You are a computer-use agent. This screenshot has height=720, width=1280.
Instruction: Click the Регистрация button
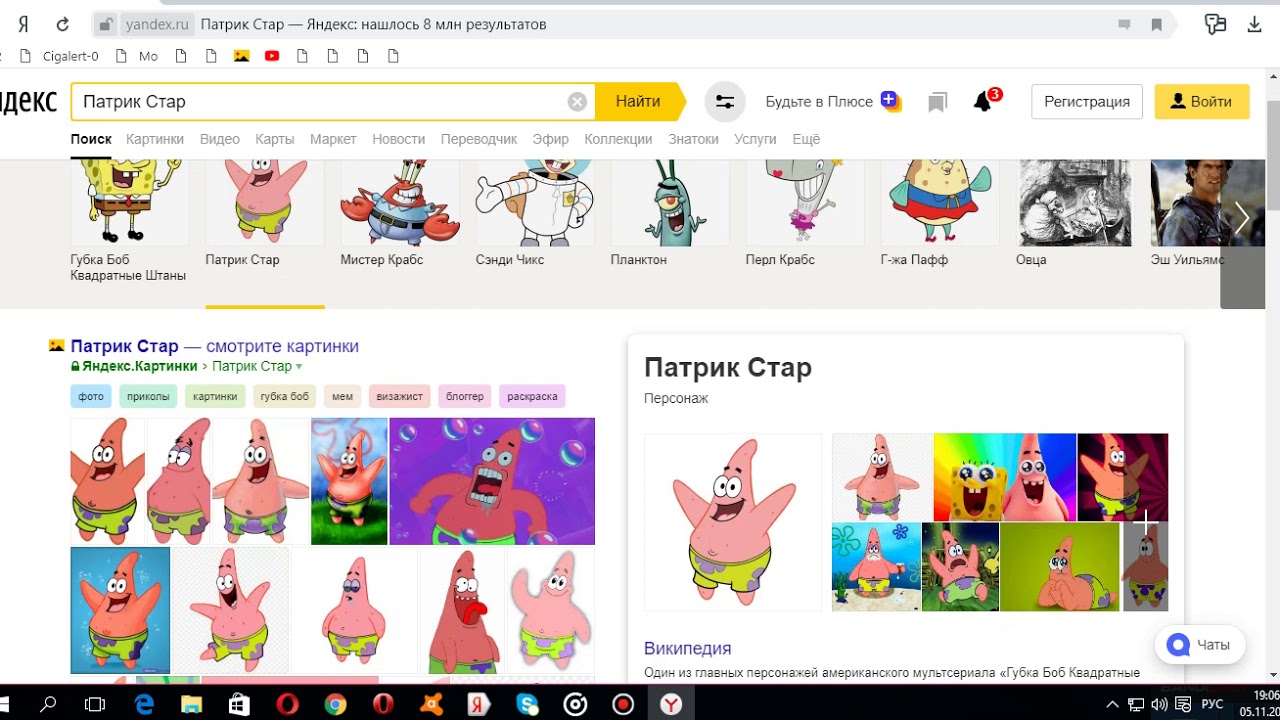(x=1087, y=101)
